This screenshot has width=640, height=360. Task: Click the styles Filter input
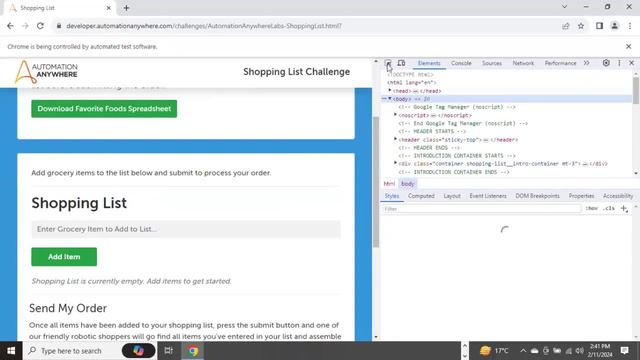coord(481,209)
